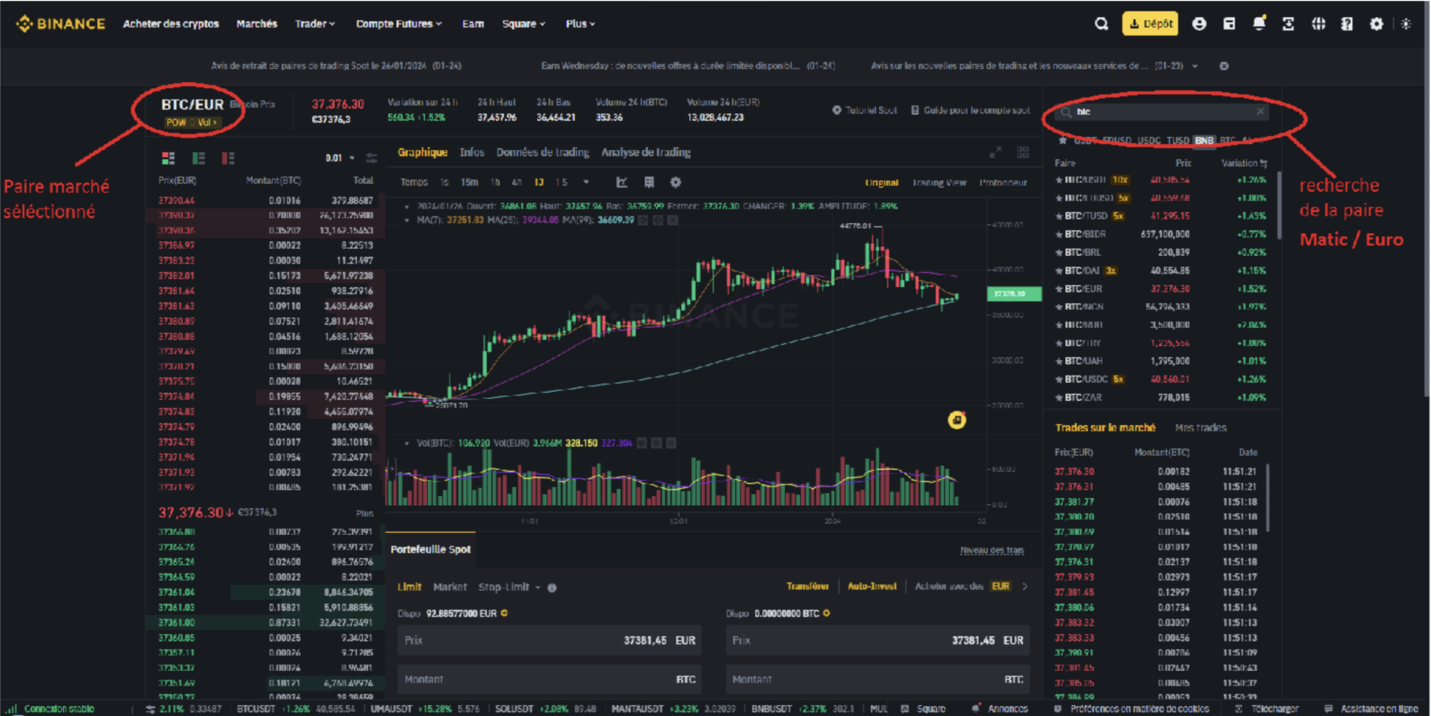Viewport: 1431px width, 716px height.
Task: Open the chart grid layout icon
Action: [x=1023, y=152]
